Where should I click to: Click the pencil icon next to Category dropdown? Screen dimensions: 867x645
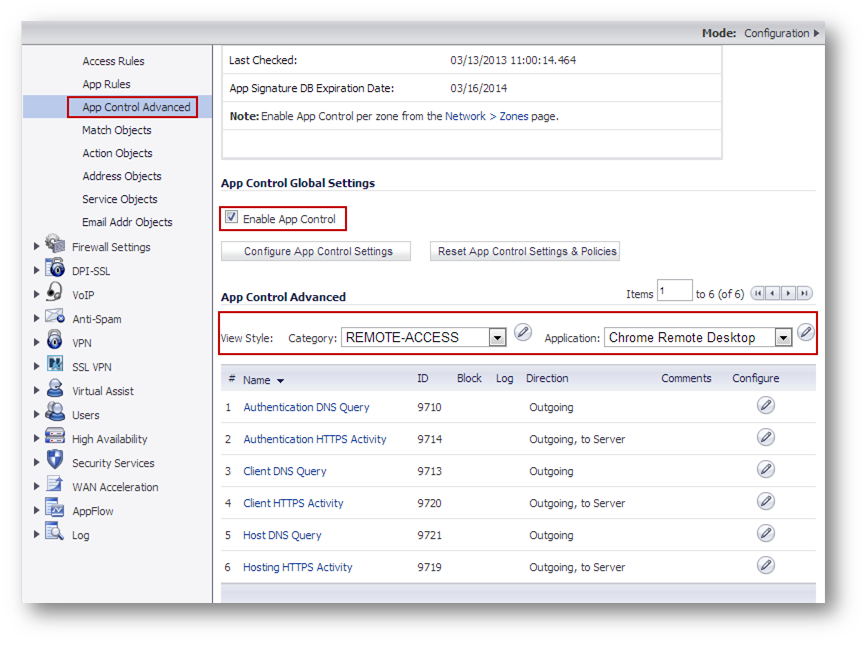pos(522,333)
